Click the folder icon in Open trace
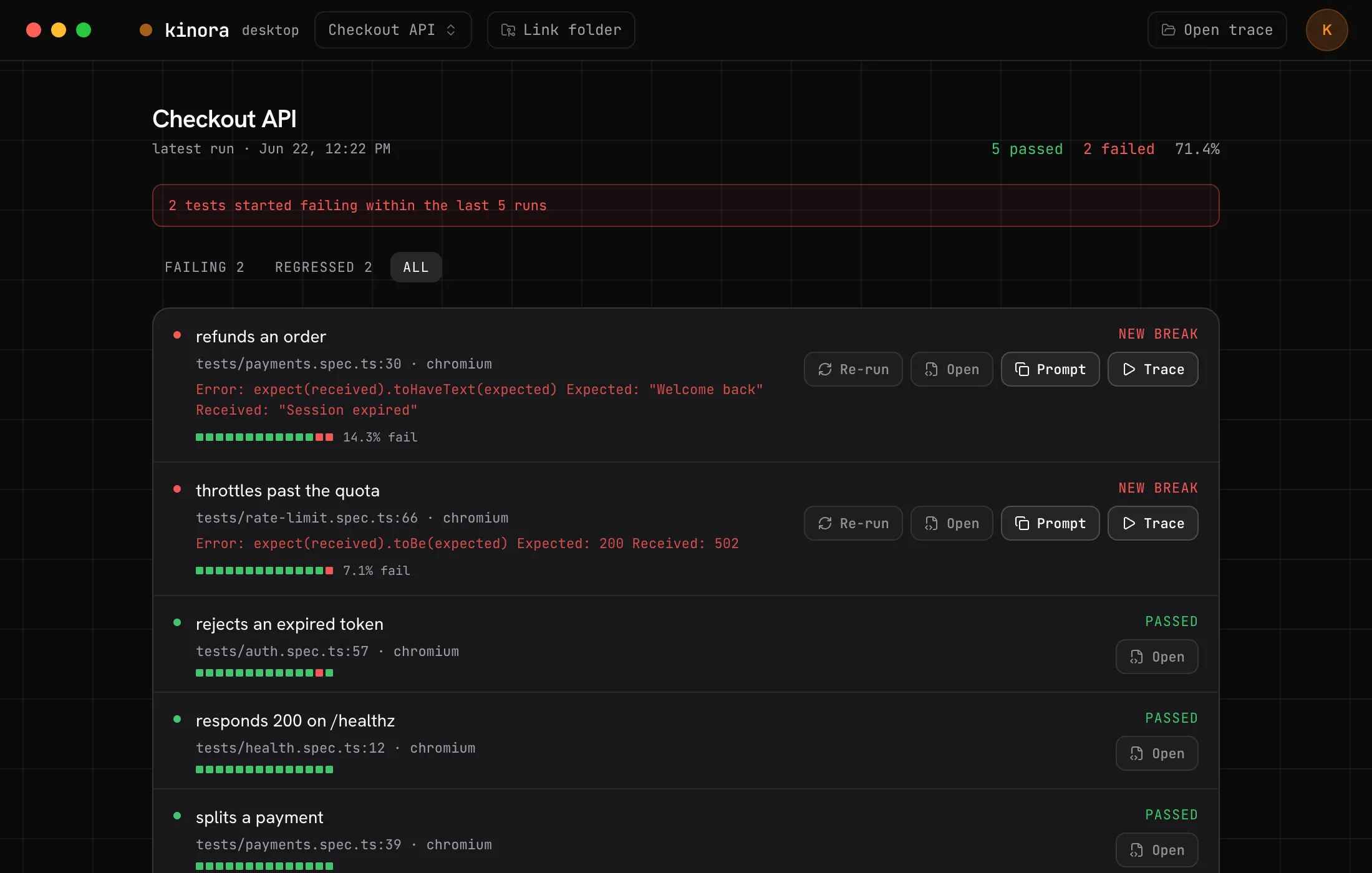This screenshot has width=1372, height=873. [1168, 30]
